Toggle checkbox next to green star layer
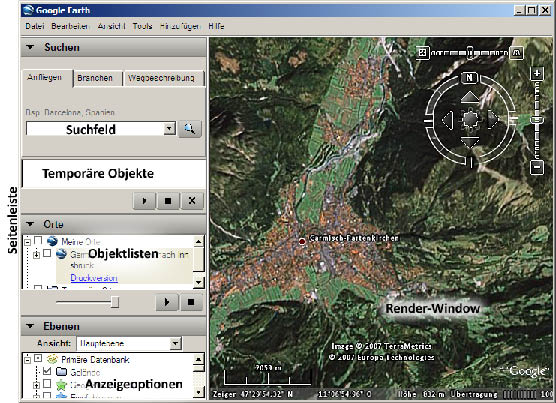The image size is (556, 403). point(47,384)
